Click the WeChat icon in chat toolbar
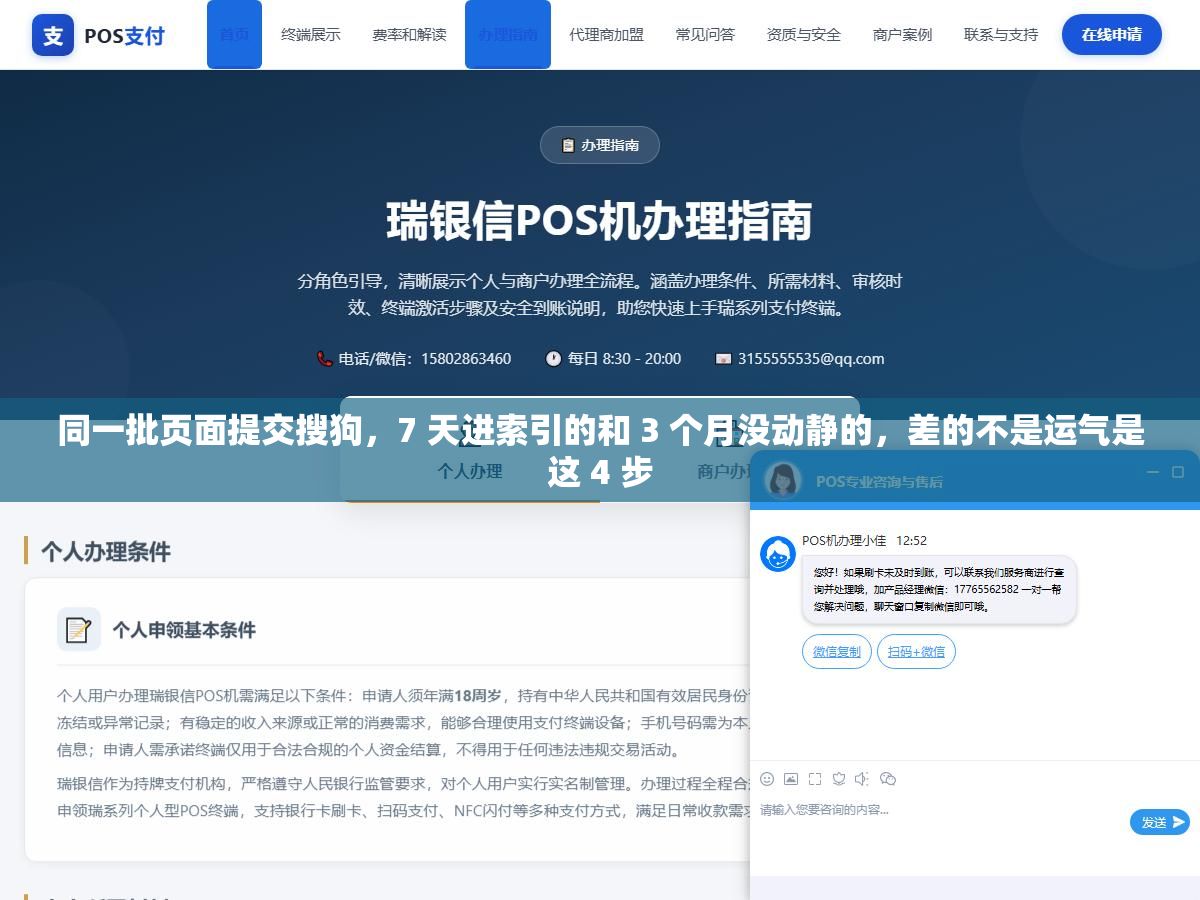 [888, 778]
